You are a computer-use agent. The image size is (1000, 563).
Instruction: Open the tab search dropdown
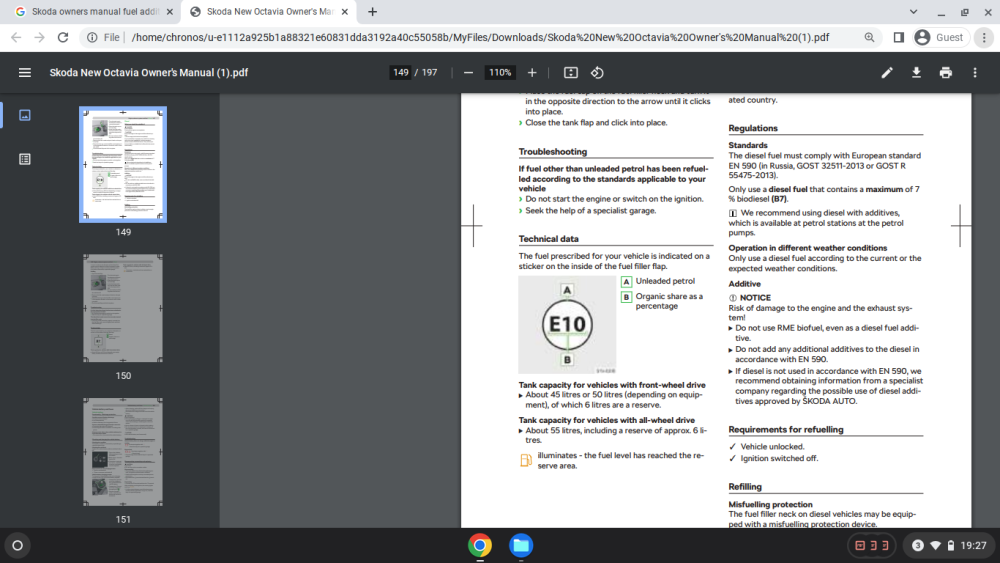[913, 11]
